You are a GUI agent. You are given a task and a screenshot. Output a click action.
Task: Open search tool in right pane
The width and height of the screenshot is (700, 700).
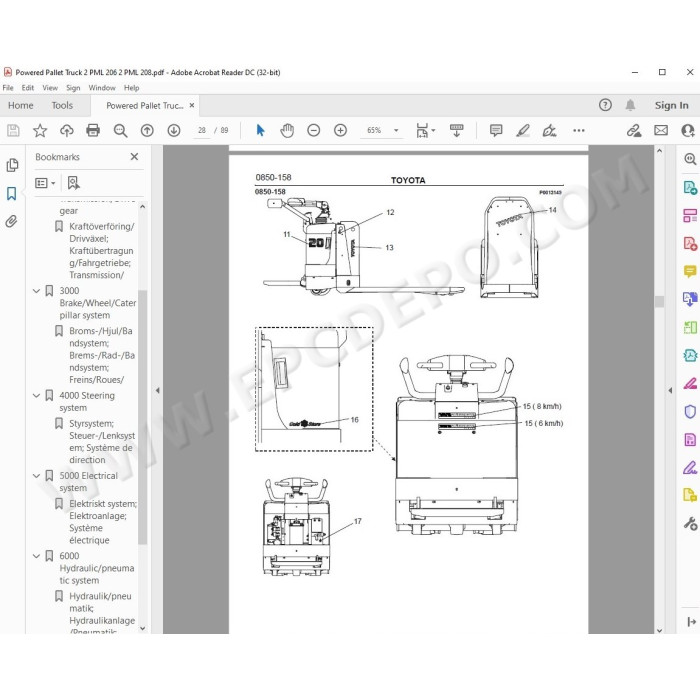(x=690, y=159)
